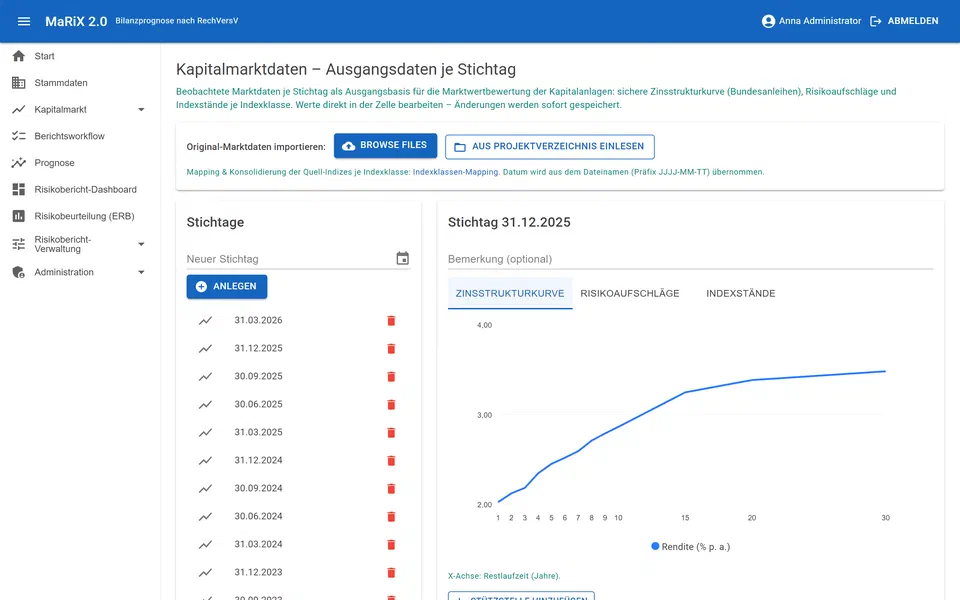Open the Indexstände tab
This screenshot has width=960, height=600.
click(x=740, y=293)
